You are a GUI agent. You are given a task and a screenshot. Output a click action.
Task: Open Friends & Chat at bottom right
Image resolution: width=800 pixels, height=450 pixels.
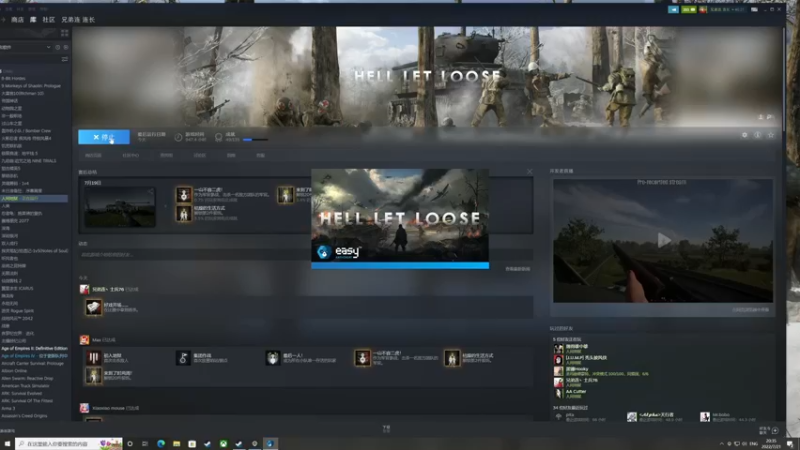coord(769,430)
